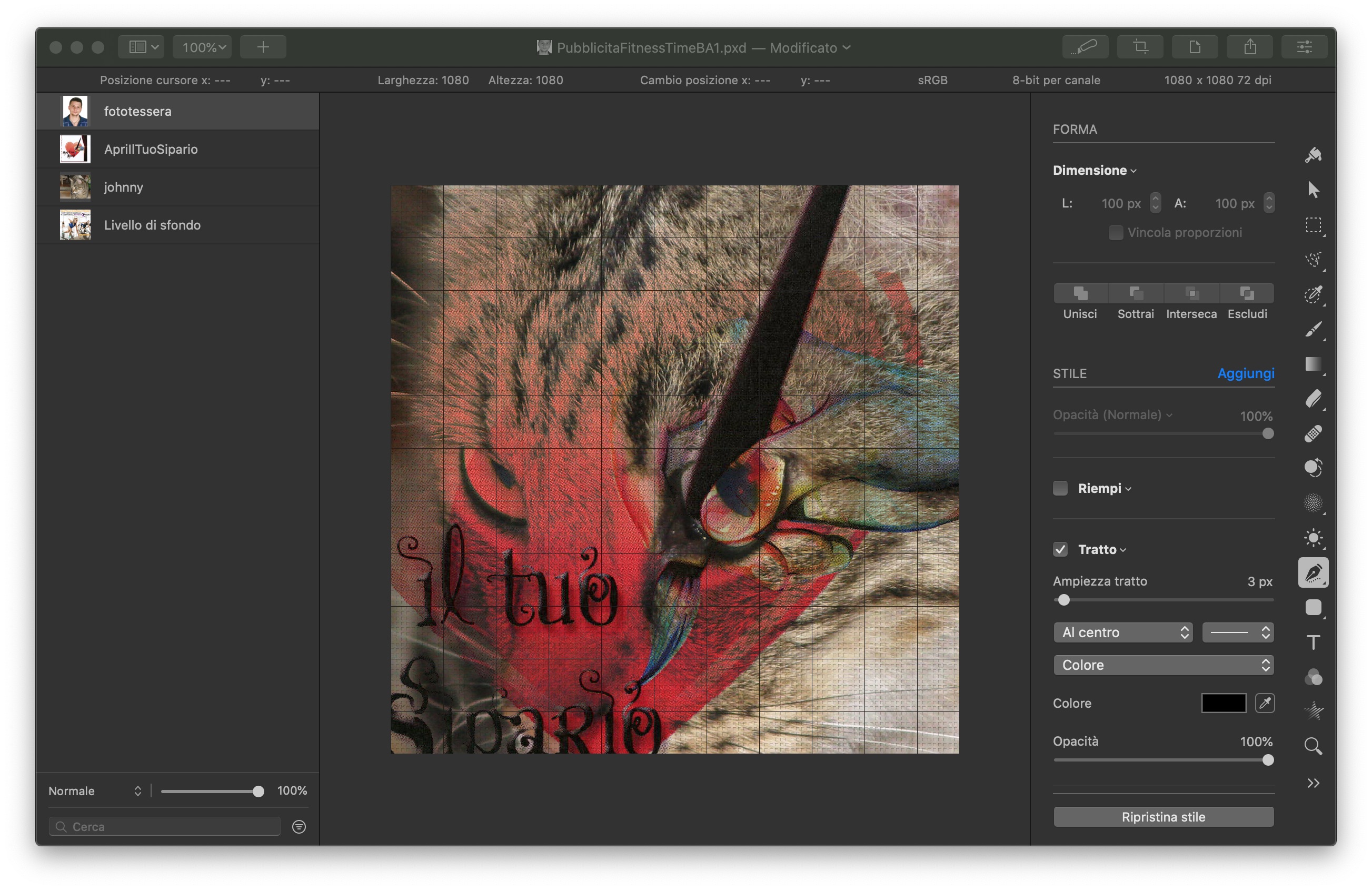Enable Vincola proporzioni checkbox
The image size is (1372, 890).
[1116, 232]
